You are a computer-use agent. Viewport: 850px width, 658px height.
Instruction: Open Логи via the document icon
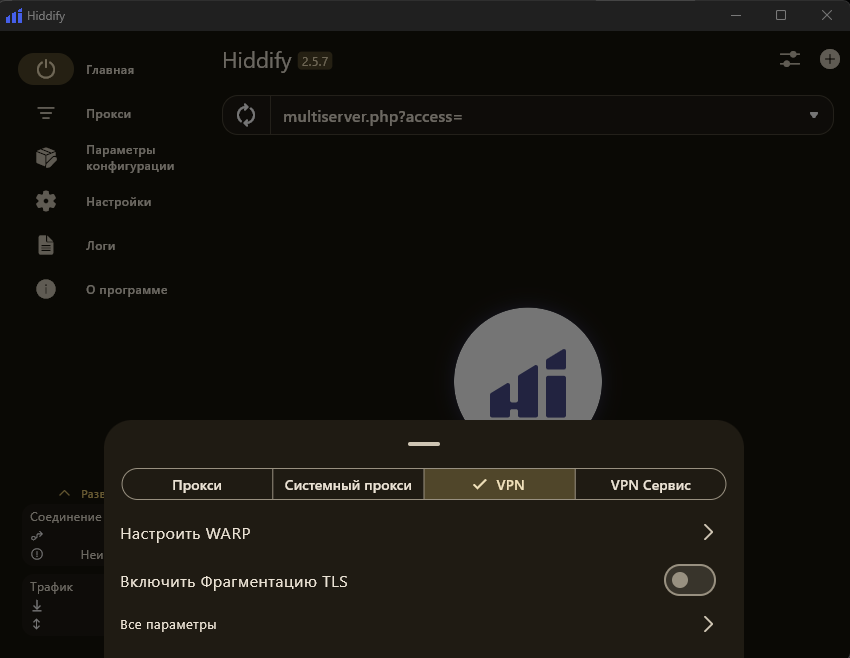pos(46,245)
